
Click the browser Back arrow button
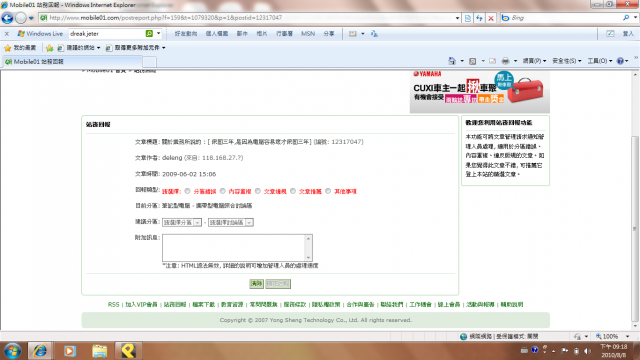tap(7, 18)
